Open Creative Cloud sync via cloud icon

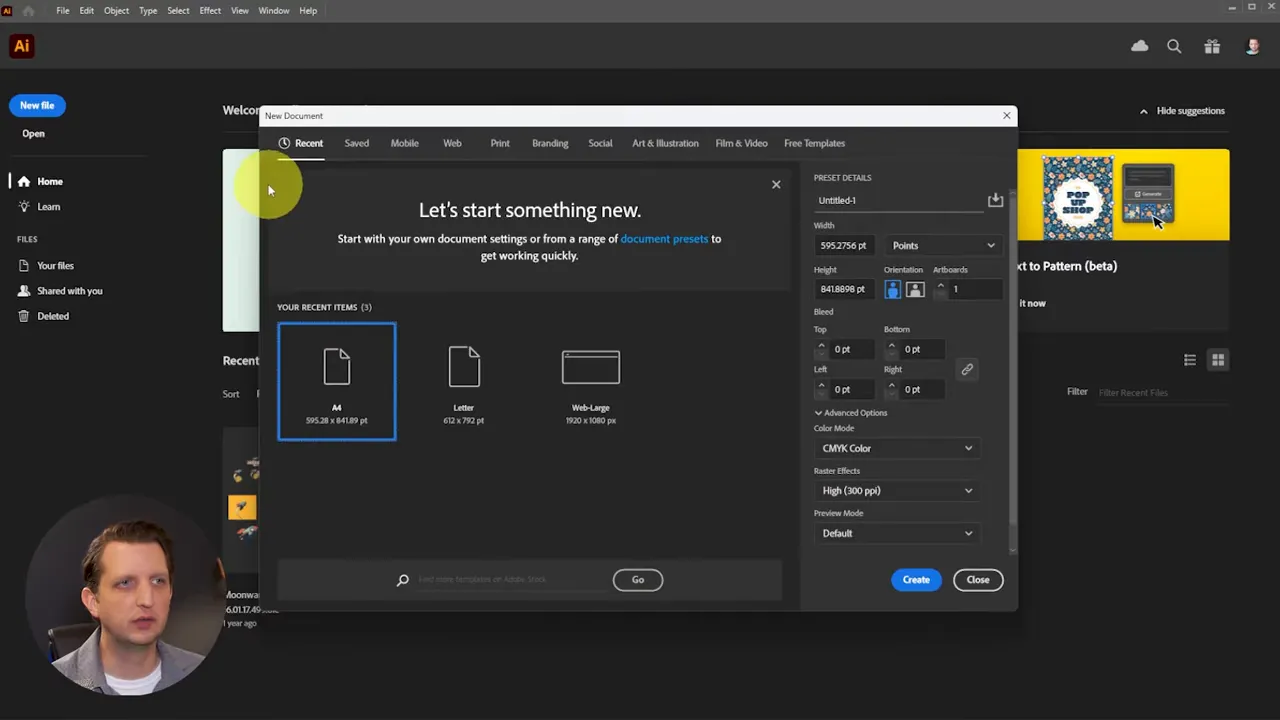[1139, 46]
